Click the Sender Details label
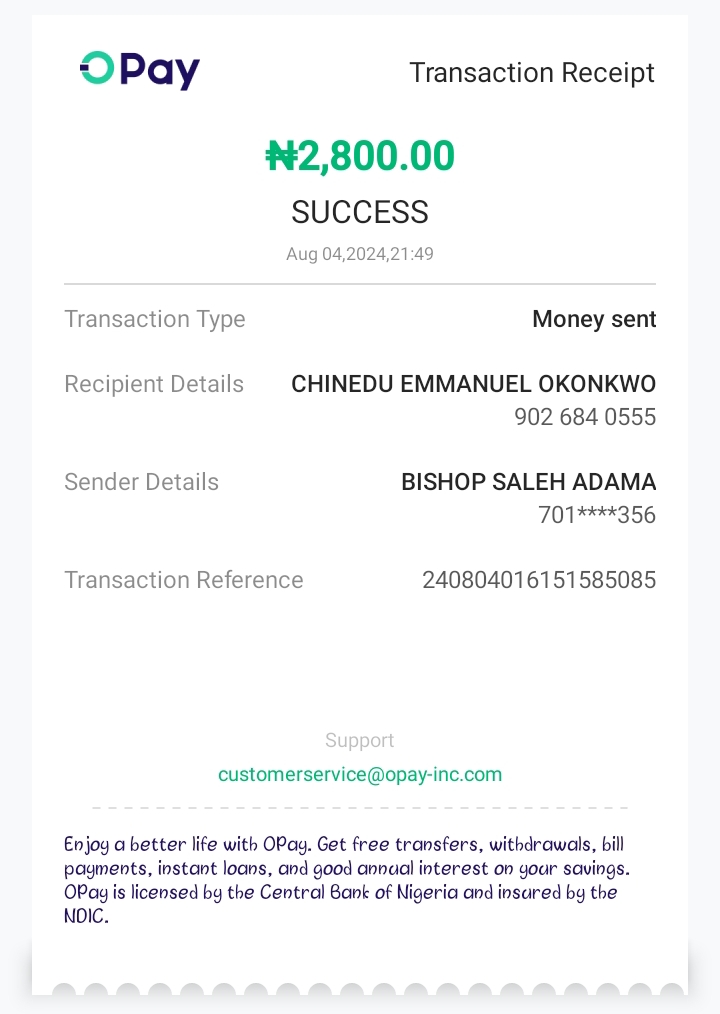The width and height of the screenshot is (720, 1014). coord(141,482)
